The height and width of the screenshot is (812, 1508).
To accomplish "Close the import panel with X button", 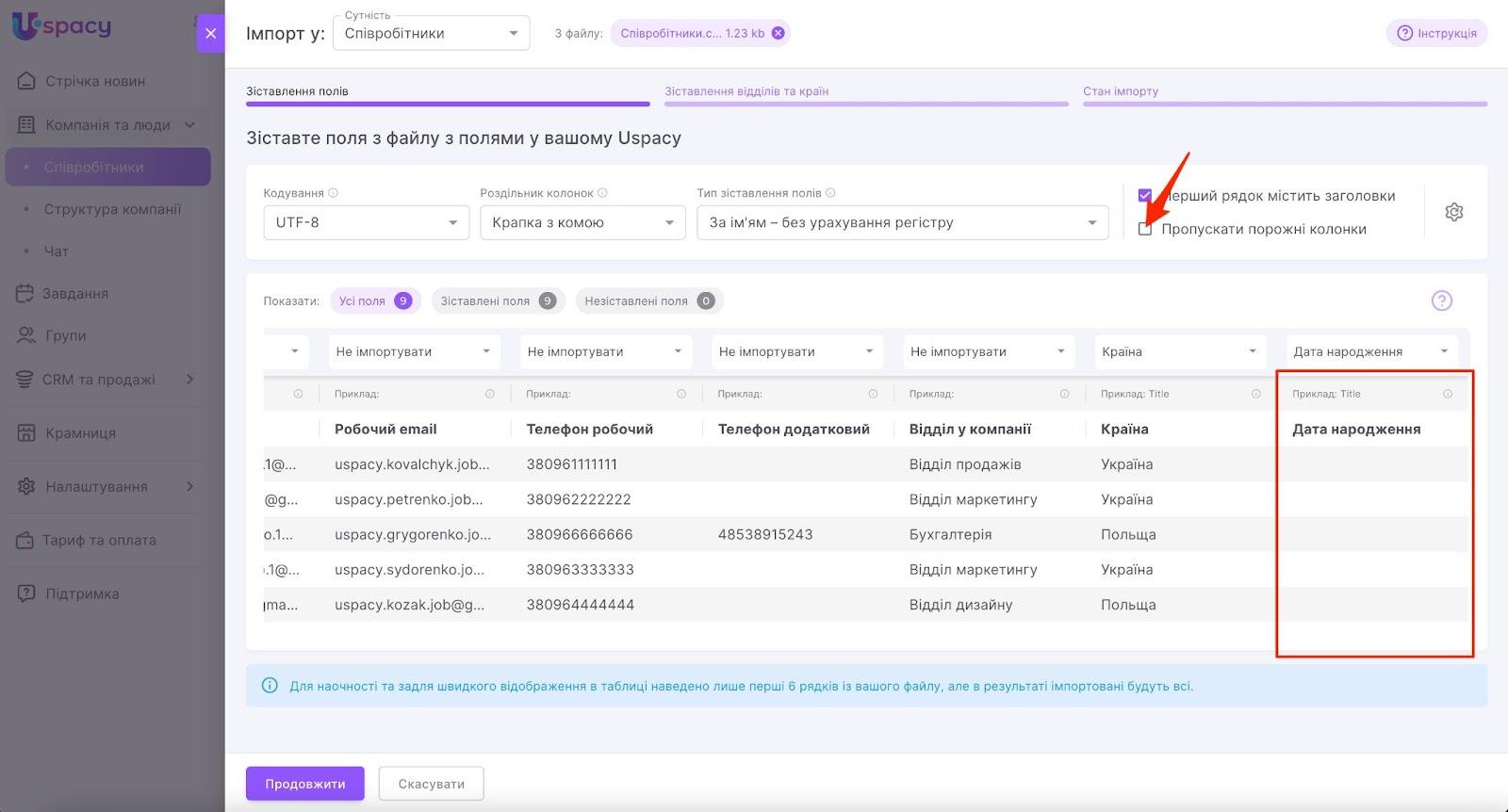I will 210,33.
